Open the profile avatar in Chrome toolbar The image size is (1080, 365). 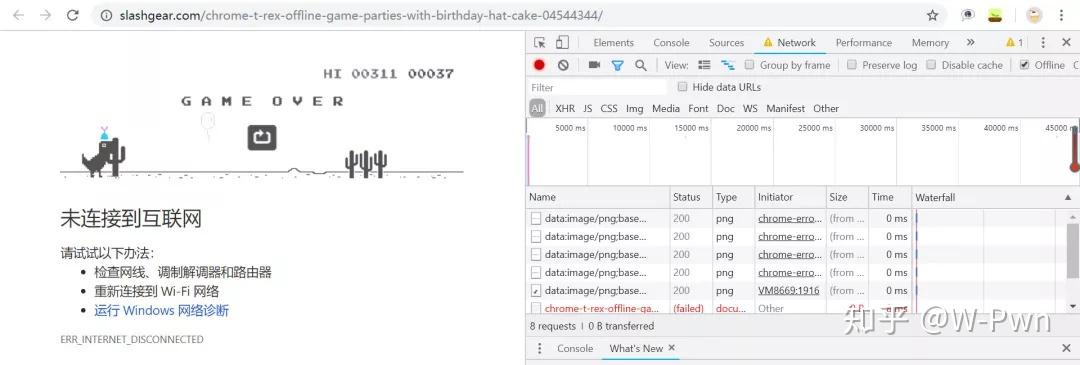tap(1034, 15)
